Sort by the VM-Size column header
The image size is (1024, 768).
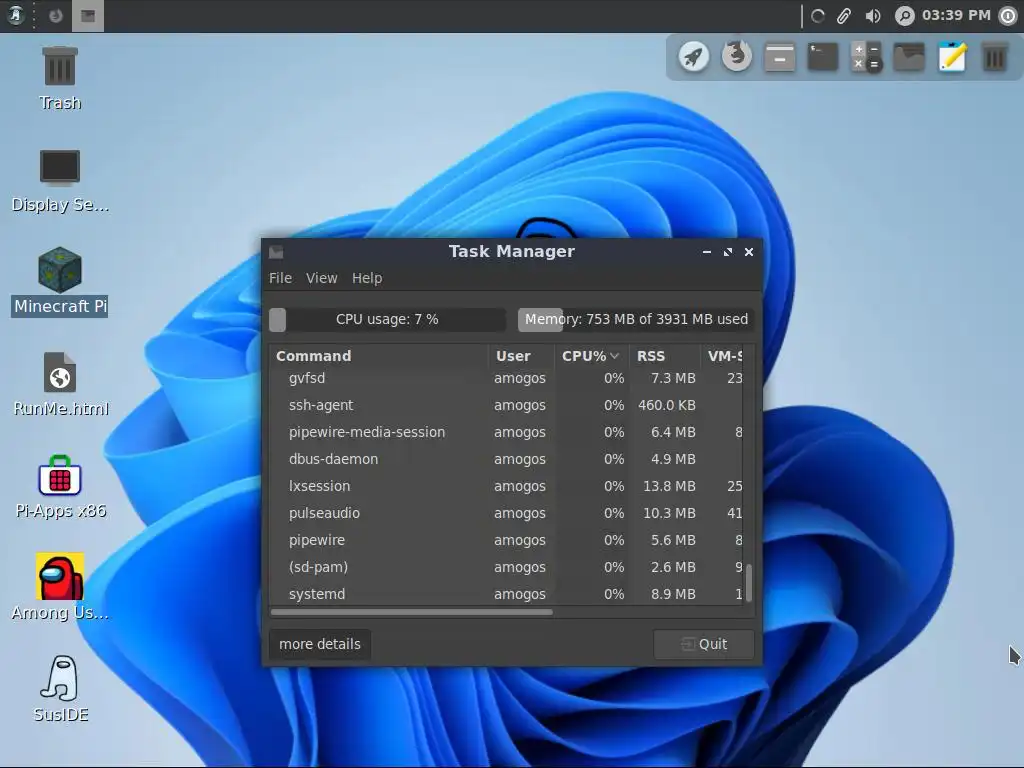click(x=722, y=356)
